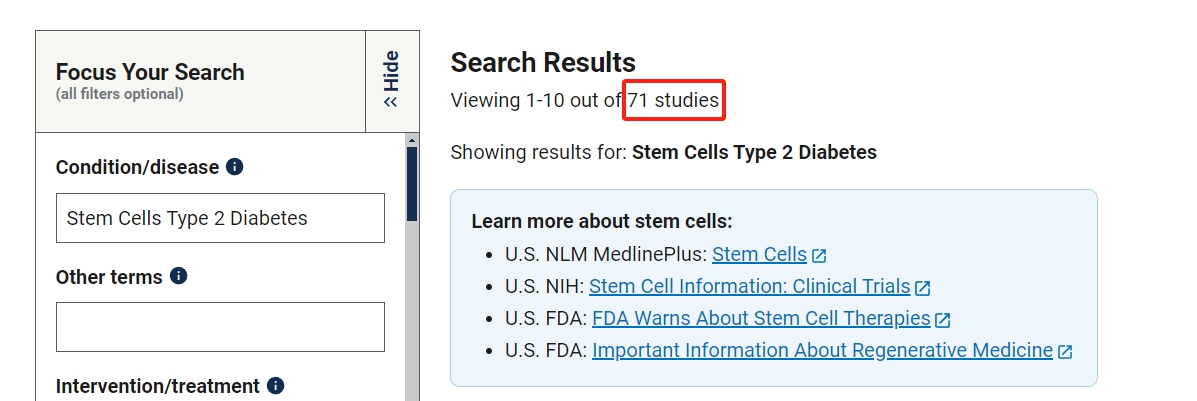Click the filter panel scroll-up arrow

pos(411,141)
